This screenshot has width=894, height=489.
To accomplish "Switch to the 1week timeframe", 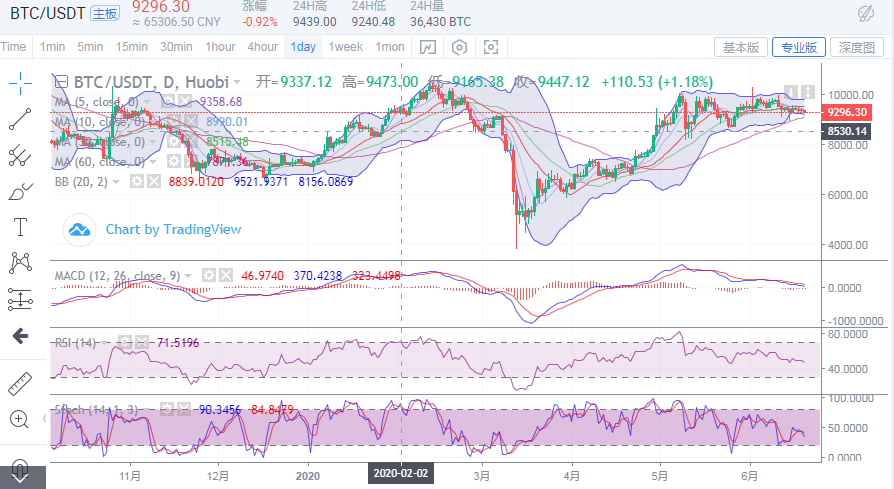I will pyautogui.click(x=345, y=47).
